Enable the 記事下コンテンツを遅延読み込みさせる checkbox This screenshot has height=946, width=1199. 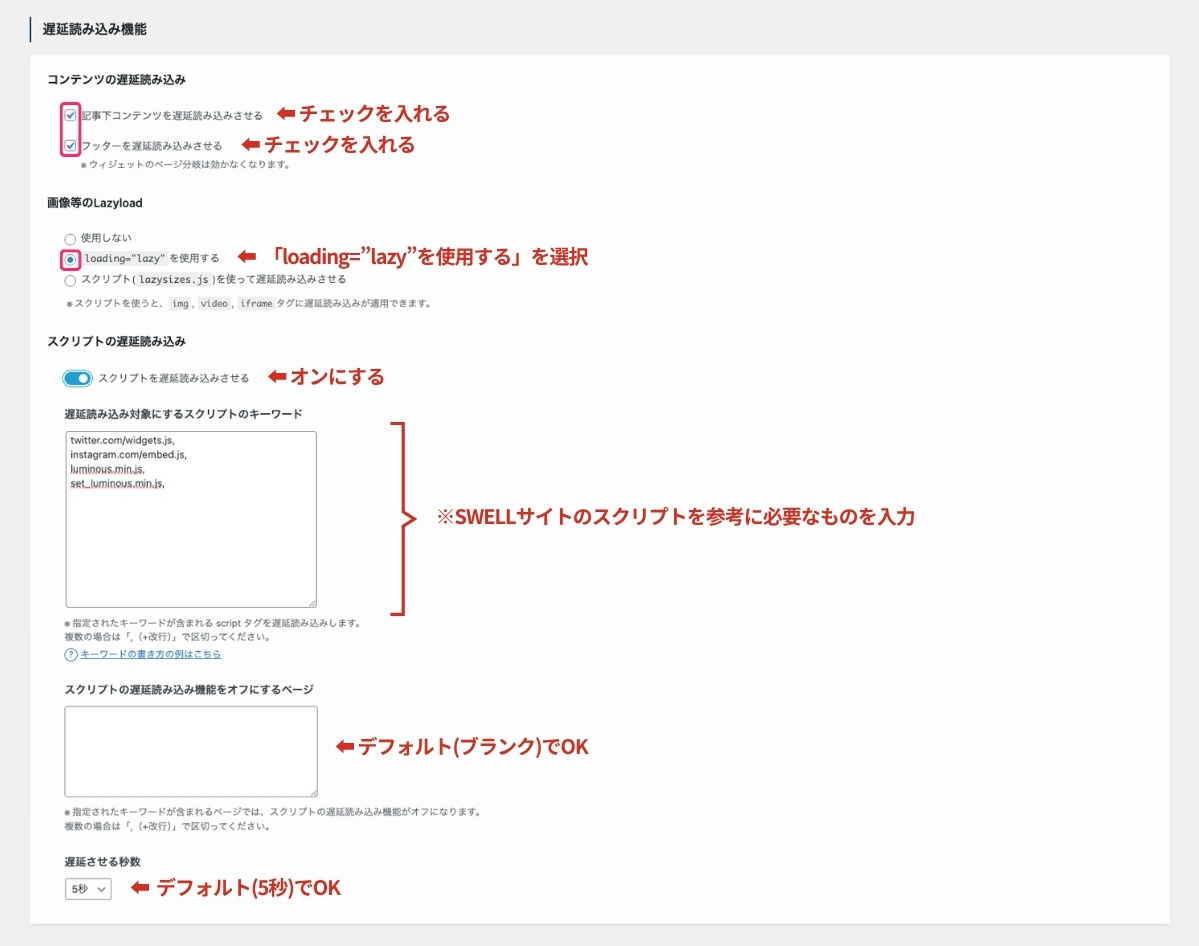(x=69, y=114)
